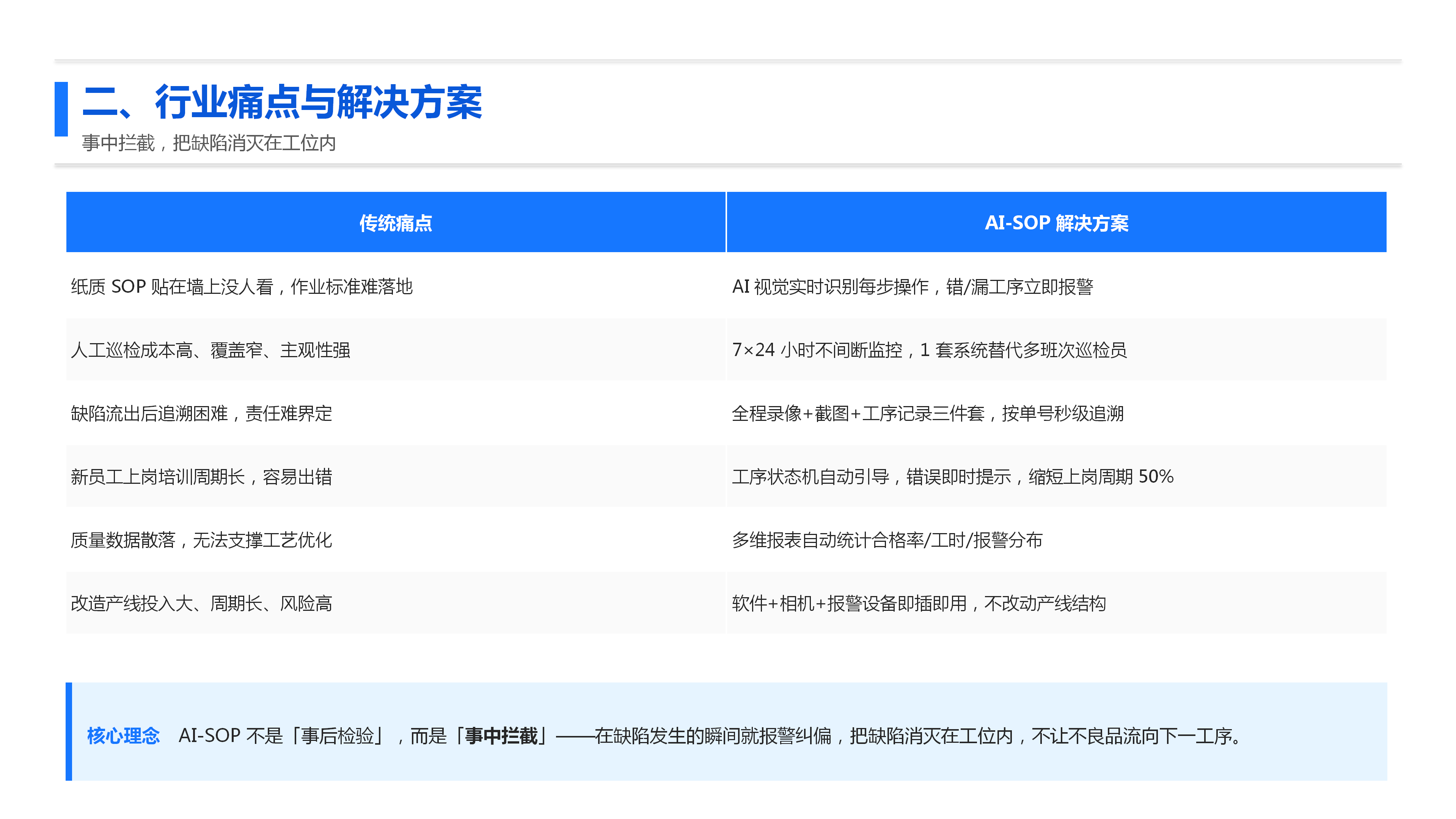Select the cell 全程录像+截图+工序记录三件套

[x=1056, y=413]
